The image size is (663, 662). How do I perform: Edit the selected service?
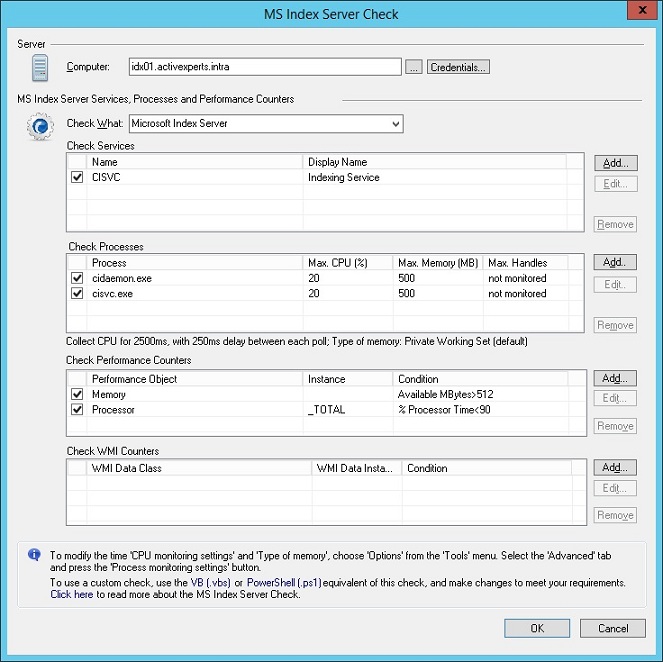[615, 184]
